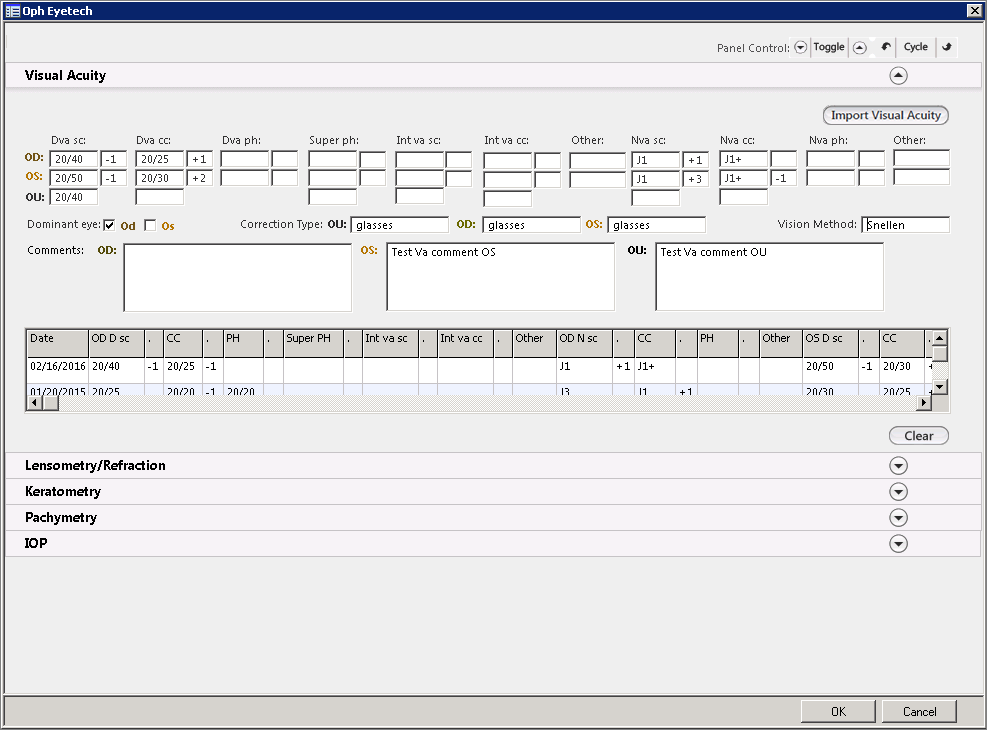This screenshot has height=730, width=987.
Task: Collapse the Visual Acuity panel
Action: [898, 76]
